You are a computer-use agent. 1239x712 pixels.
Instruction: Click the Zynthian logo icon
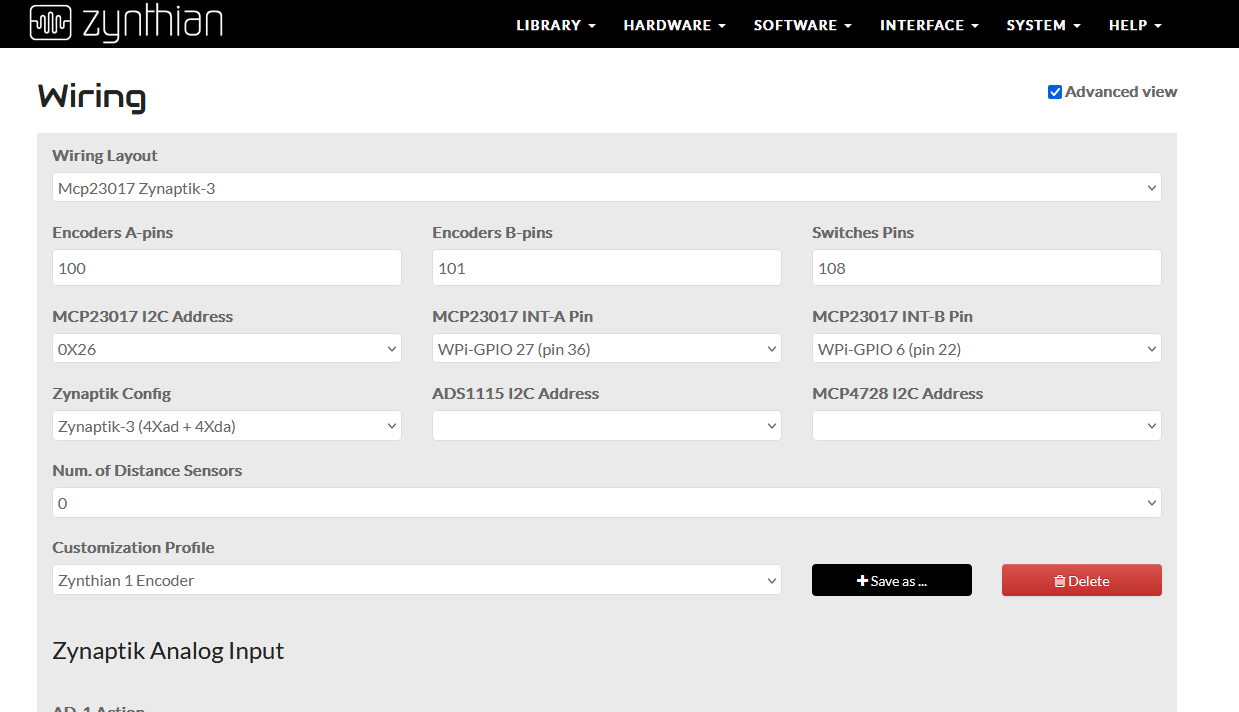tap(50, 23)
